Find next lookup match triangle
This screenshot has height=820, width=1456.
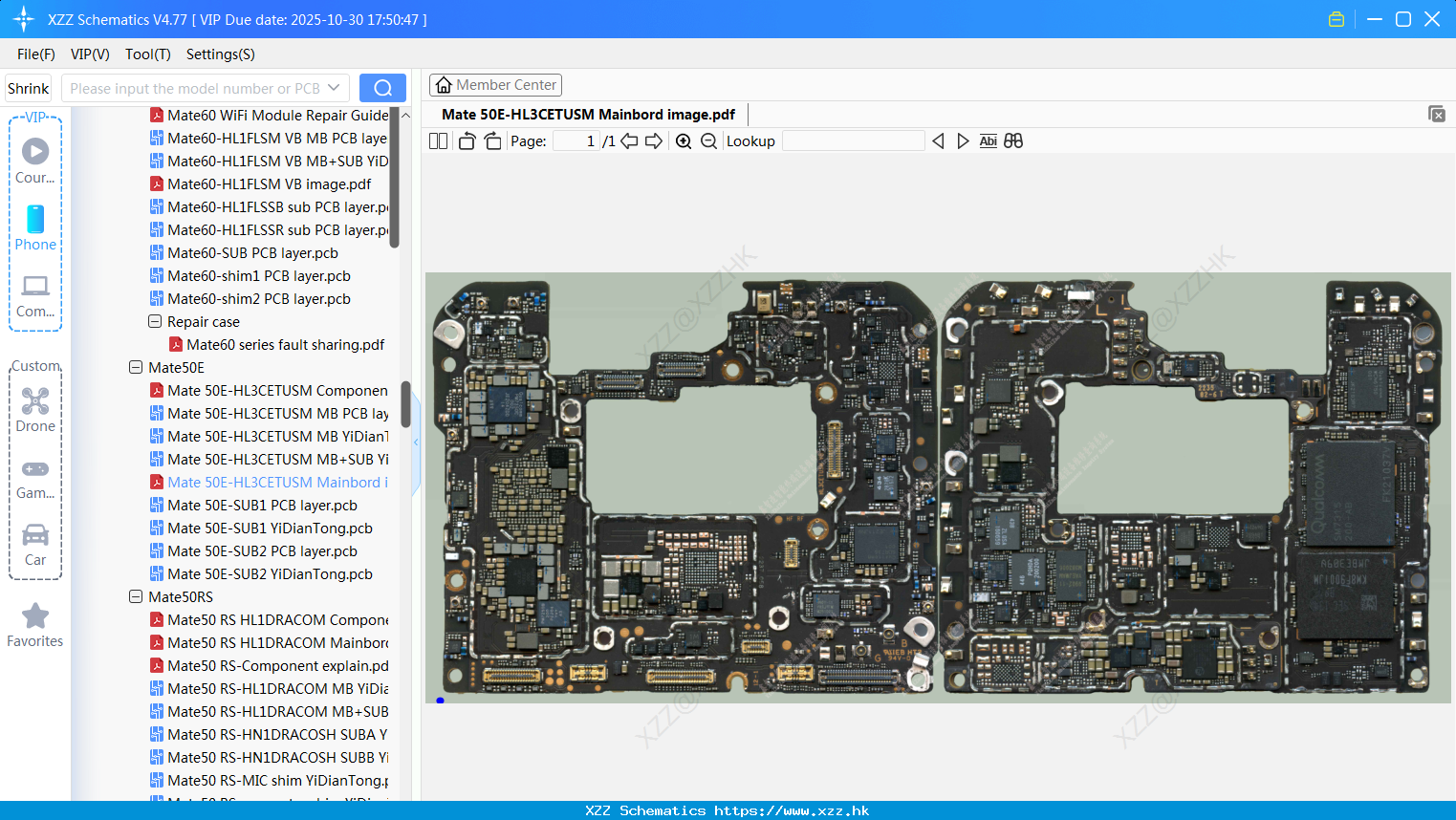963,141
